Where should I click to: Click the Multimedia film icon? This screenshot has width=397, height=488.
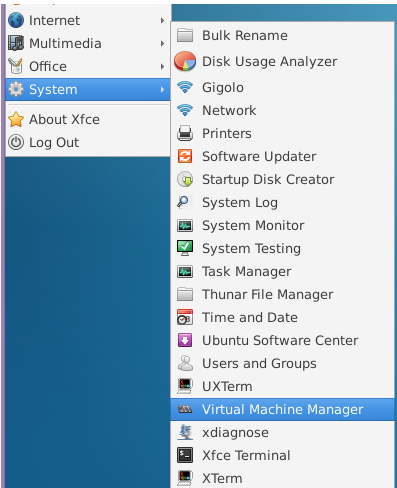pos(16,43)
